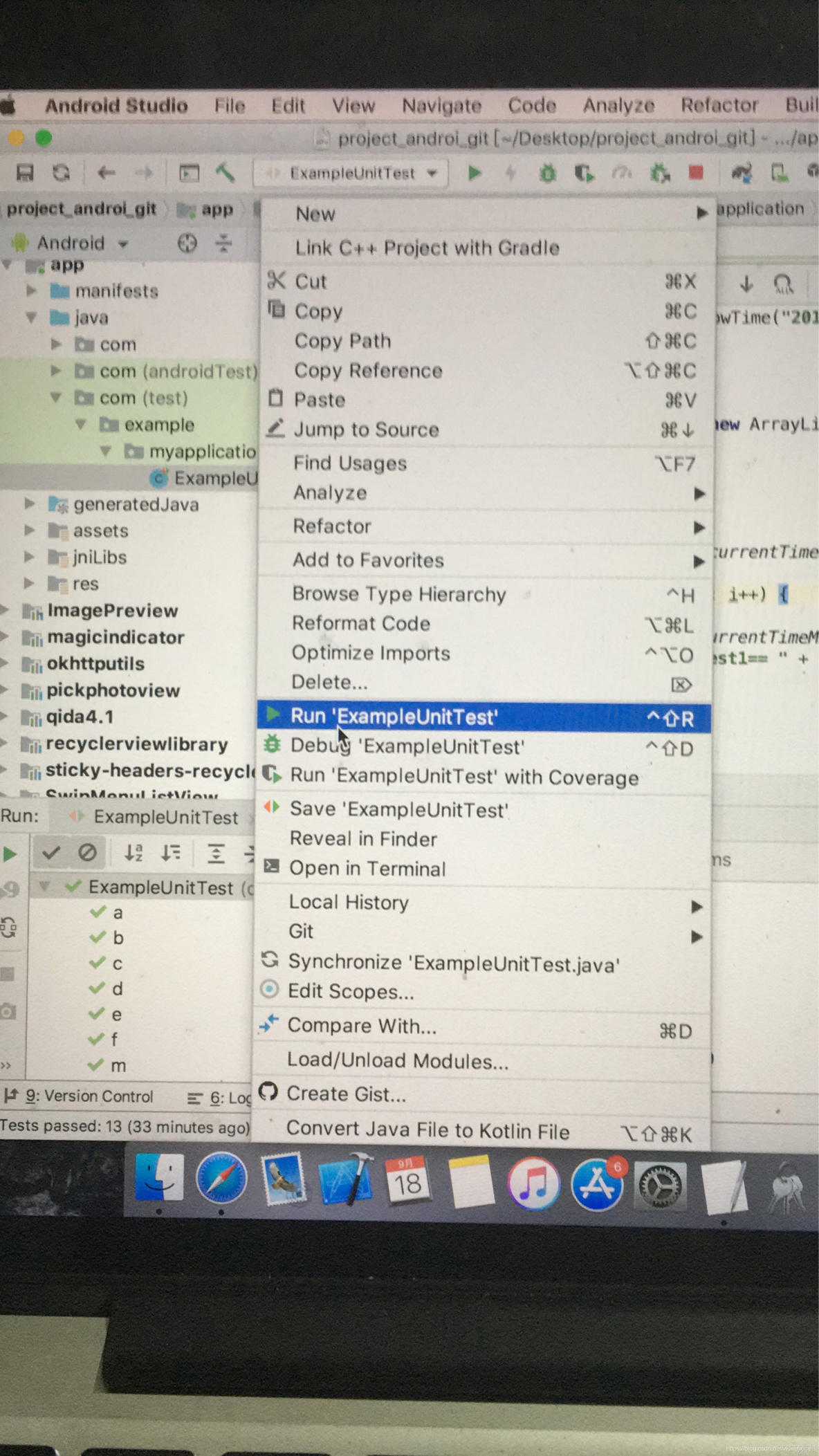Expand the com (androidTest) package

tap(57, 371)
